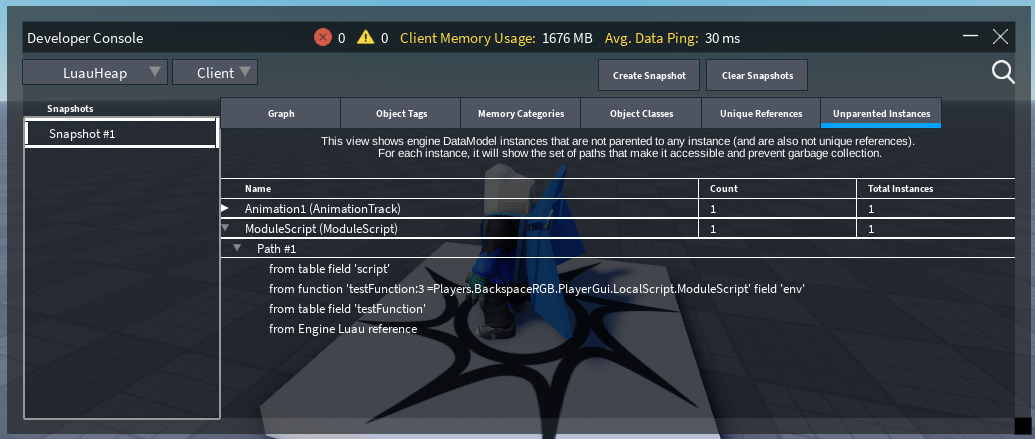Viewport: 1035px width, 439px height.
Task: Collapse the ModuleScript (ModuleScript) row
Action: tap(225, 228)
